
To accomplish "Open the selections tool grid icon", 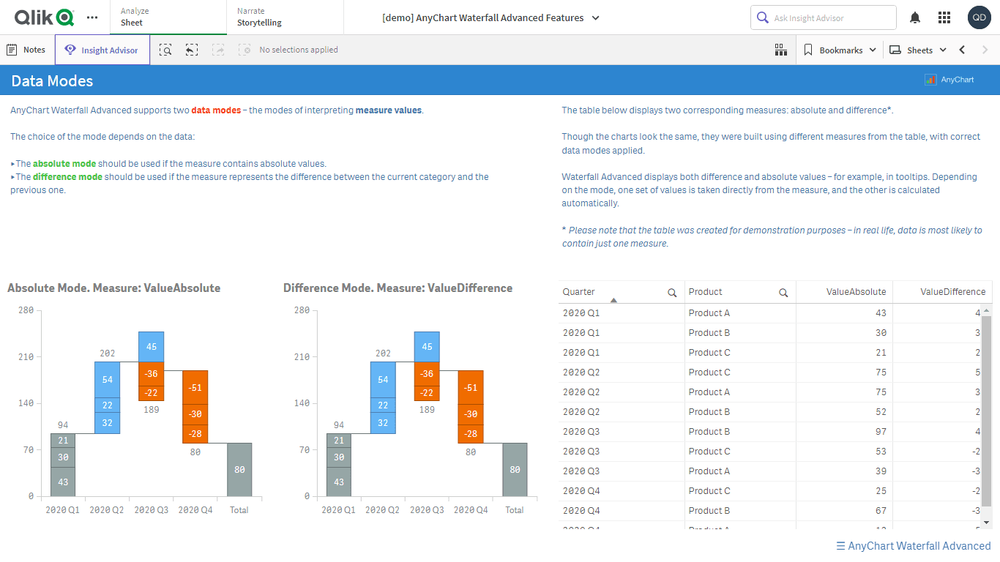I will click(780, 50).
